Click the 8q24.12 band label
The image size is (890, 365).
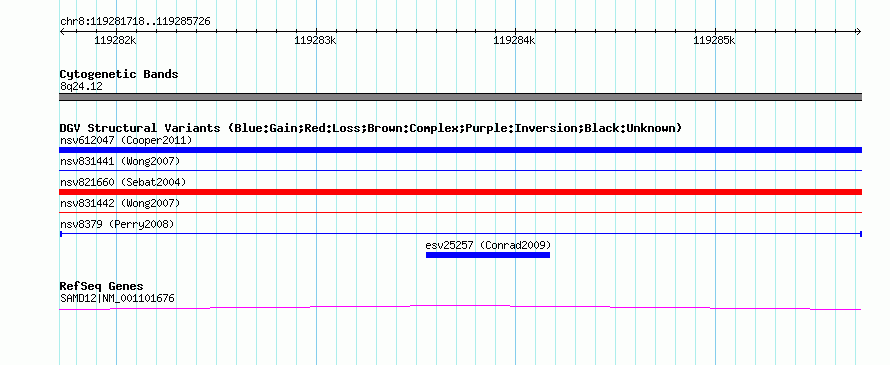point(81,87)
